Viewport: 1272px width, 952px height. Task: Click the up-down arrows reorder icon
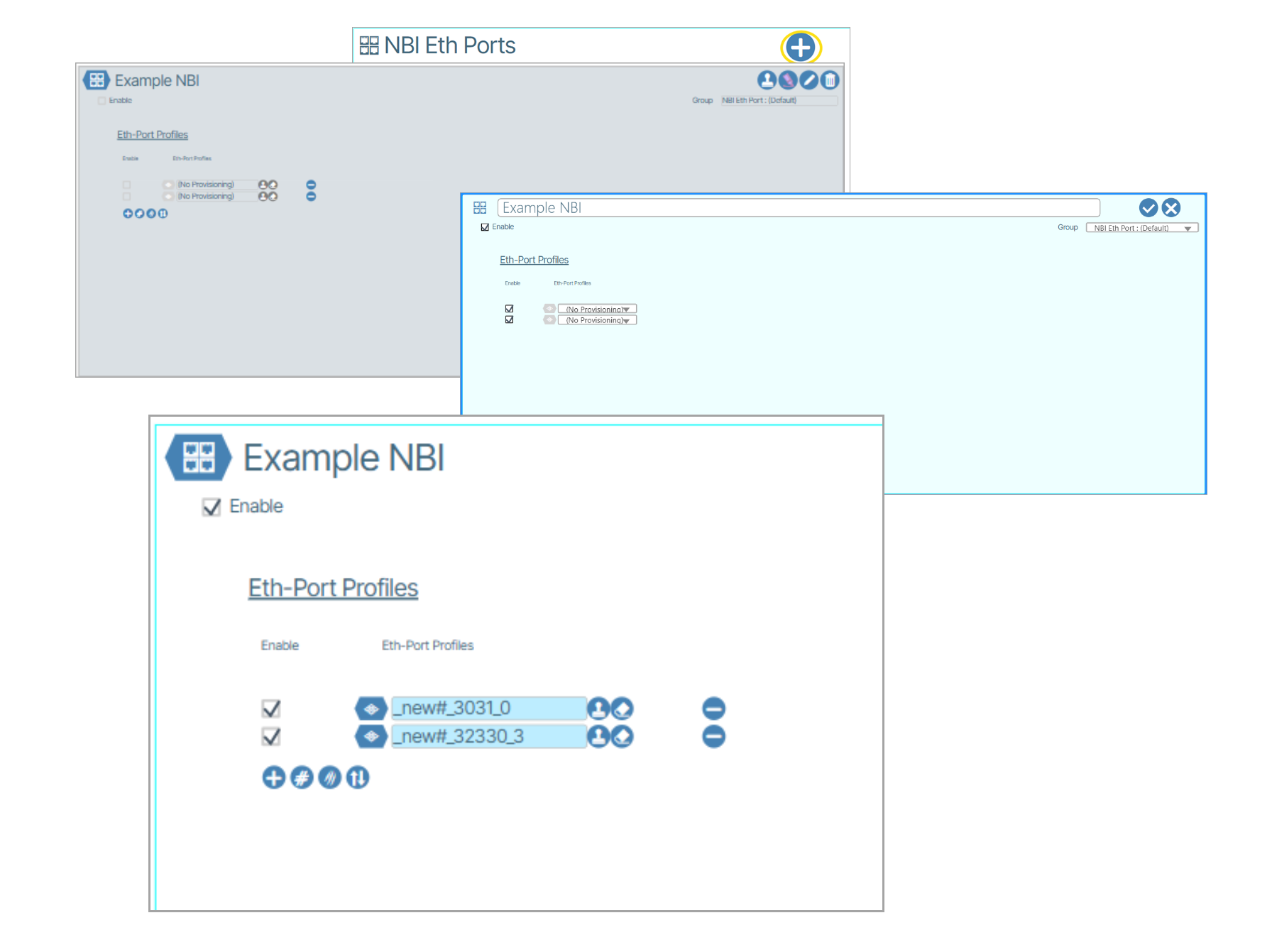pos(358,777)
